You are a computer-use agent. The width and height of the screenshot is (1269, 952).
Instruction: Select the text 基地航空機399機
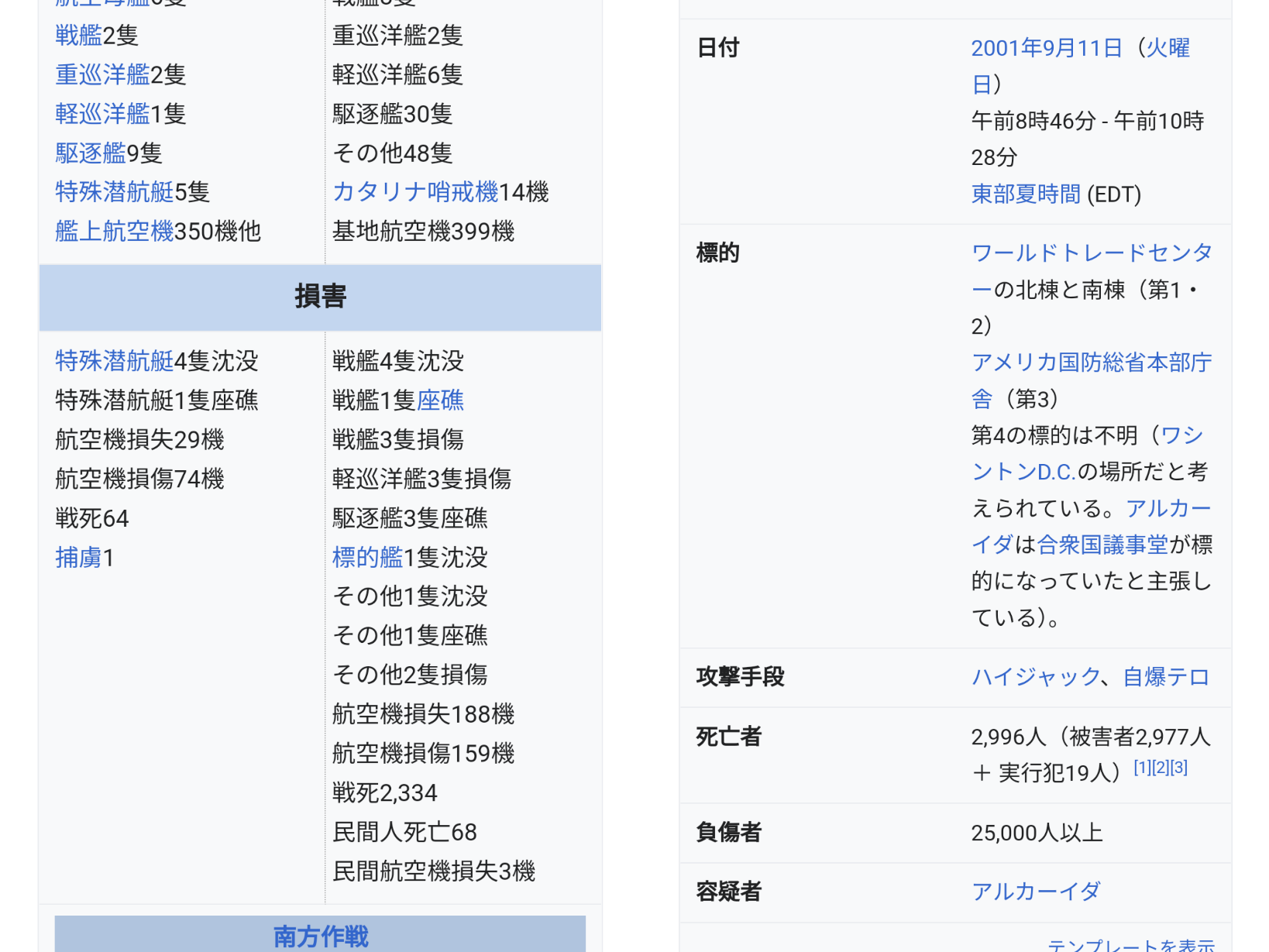click(x=424, y=232)
